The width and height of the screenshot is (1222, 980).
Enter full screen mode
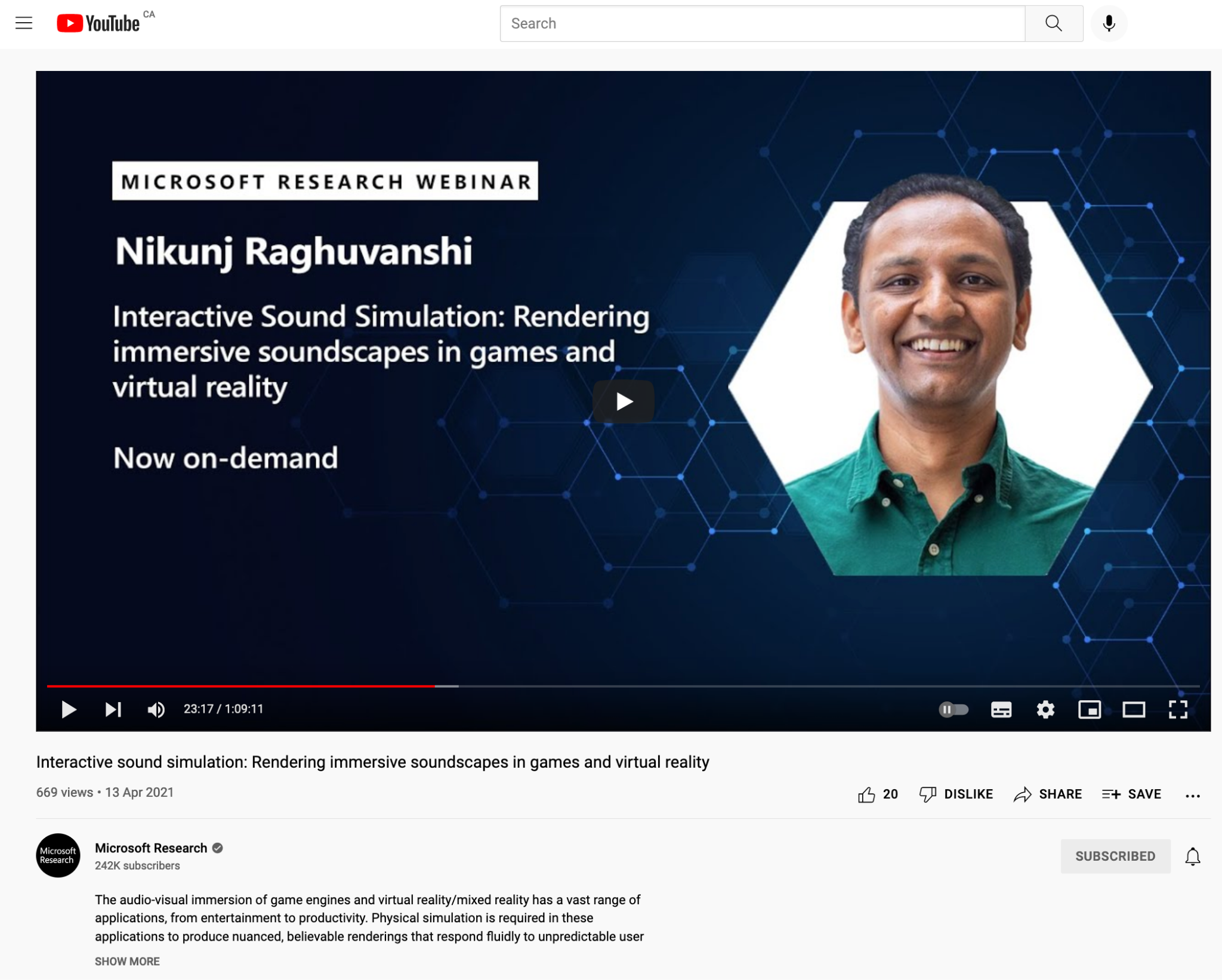pos(1177,709)
